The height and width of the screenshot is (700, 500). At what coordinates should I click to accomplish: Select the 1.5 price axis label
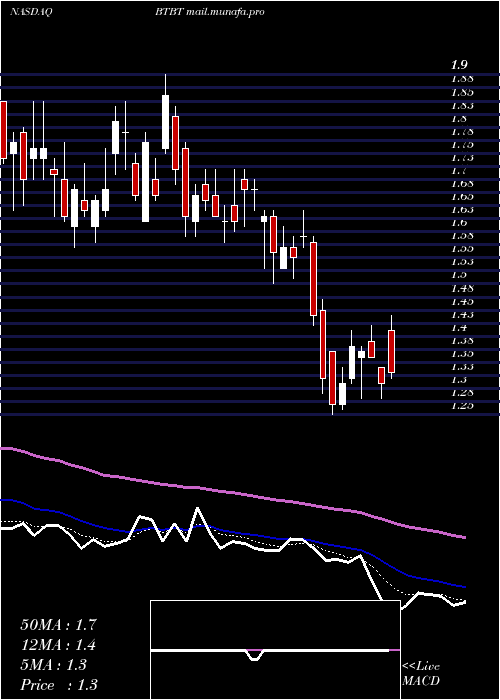459,274
